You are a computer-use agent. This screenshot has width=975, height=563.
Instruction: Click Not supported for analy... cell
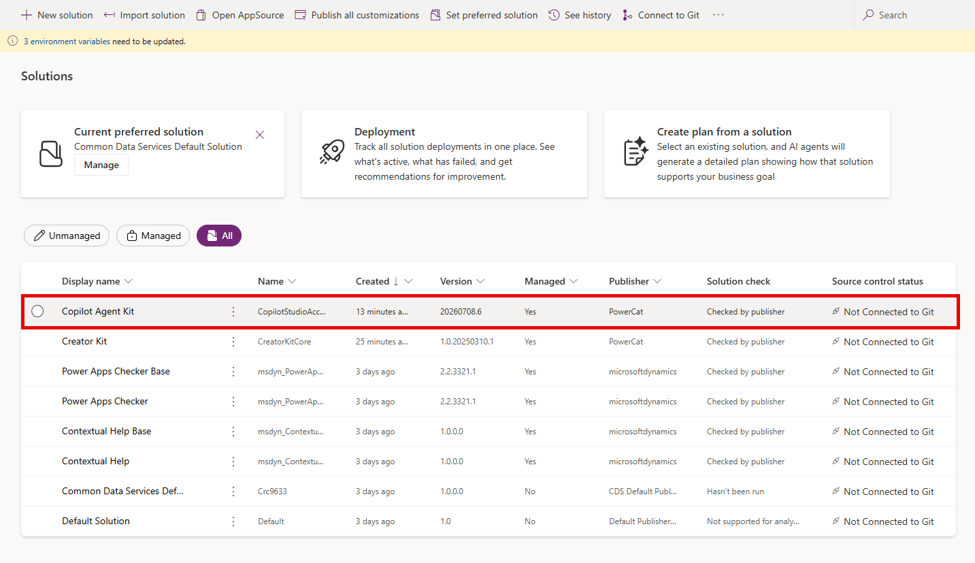click(x=753, y=521)
